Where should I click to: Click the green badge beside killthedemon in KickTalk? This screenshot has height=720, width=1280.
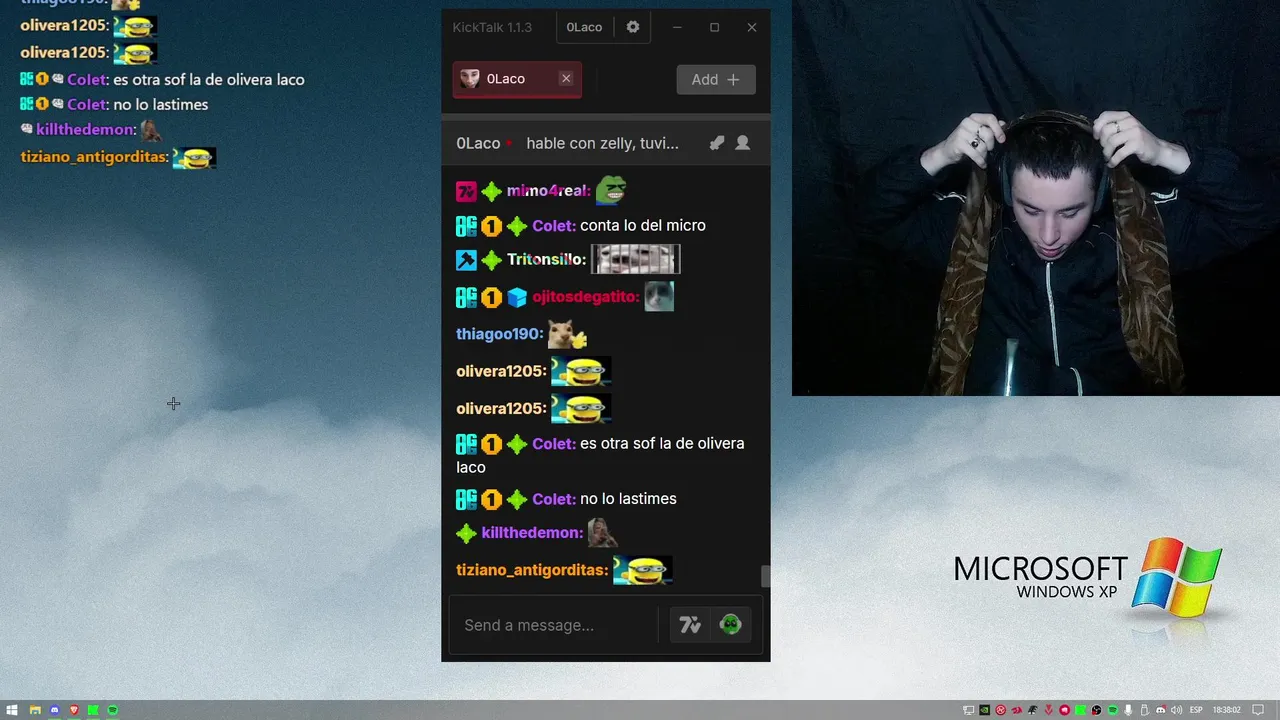(466, 533)
